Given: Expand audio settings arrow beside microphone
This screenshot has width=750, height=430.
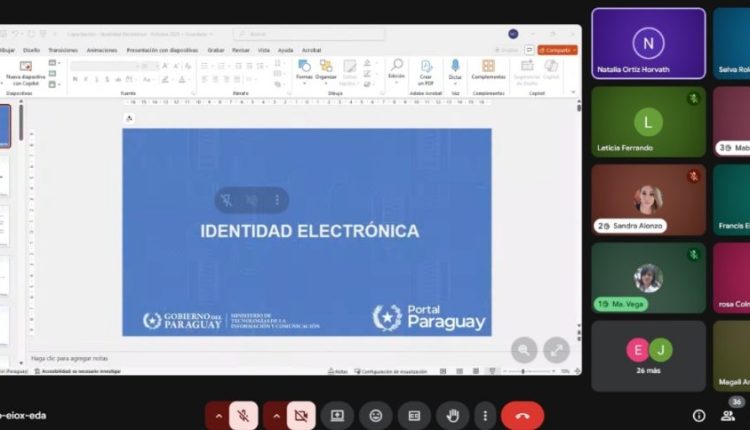Looking at the screenshot, I should (217, 415).
